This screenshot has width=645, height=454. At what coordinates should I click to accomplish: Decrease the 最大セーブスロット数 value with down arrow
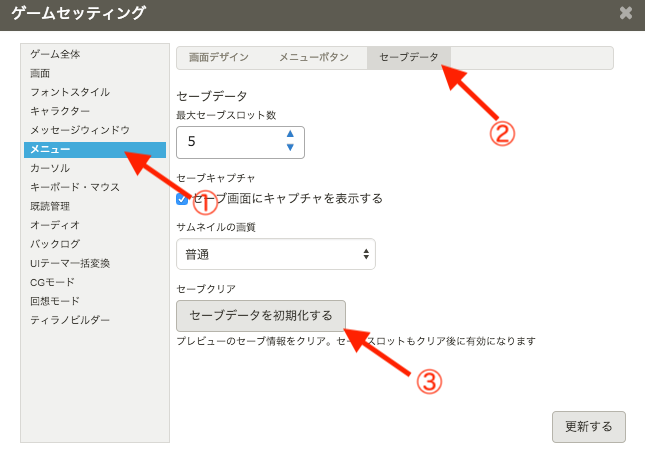click(290, 148)
